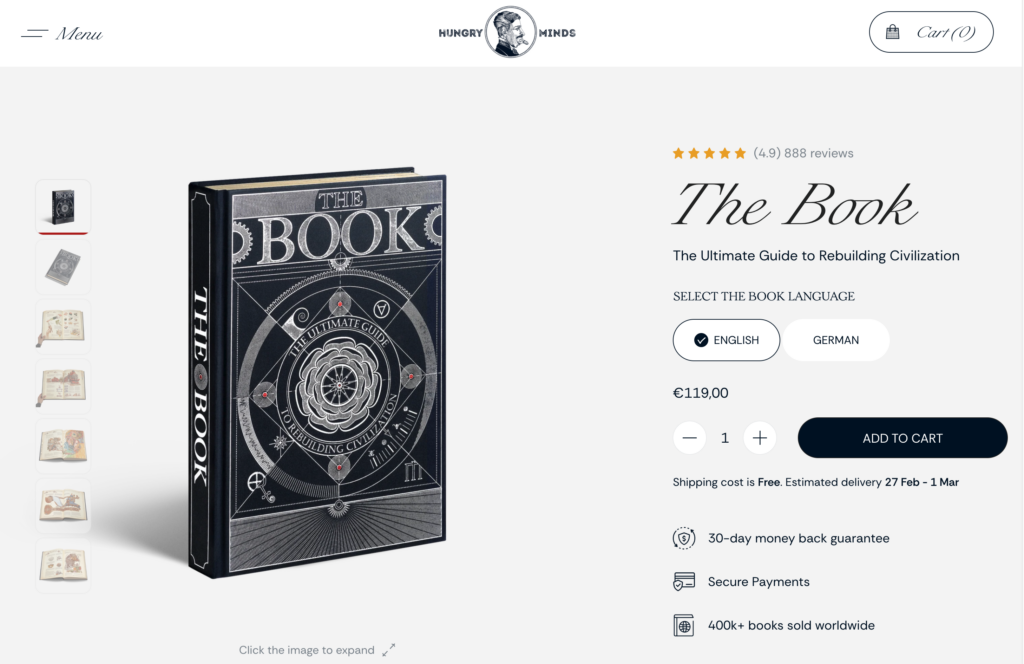Click the globe book sold worldwide icon

click(x=684, y=625)
